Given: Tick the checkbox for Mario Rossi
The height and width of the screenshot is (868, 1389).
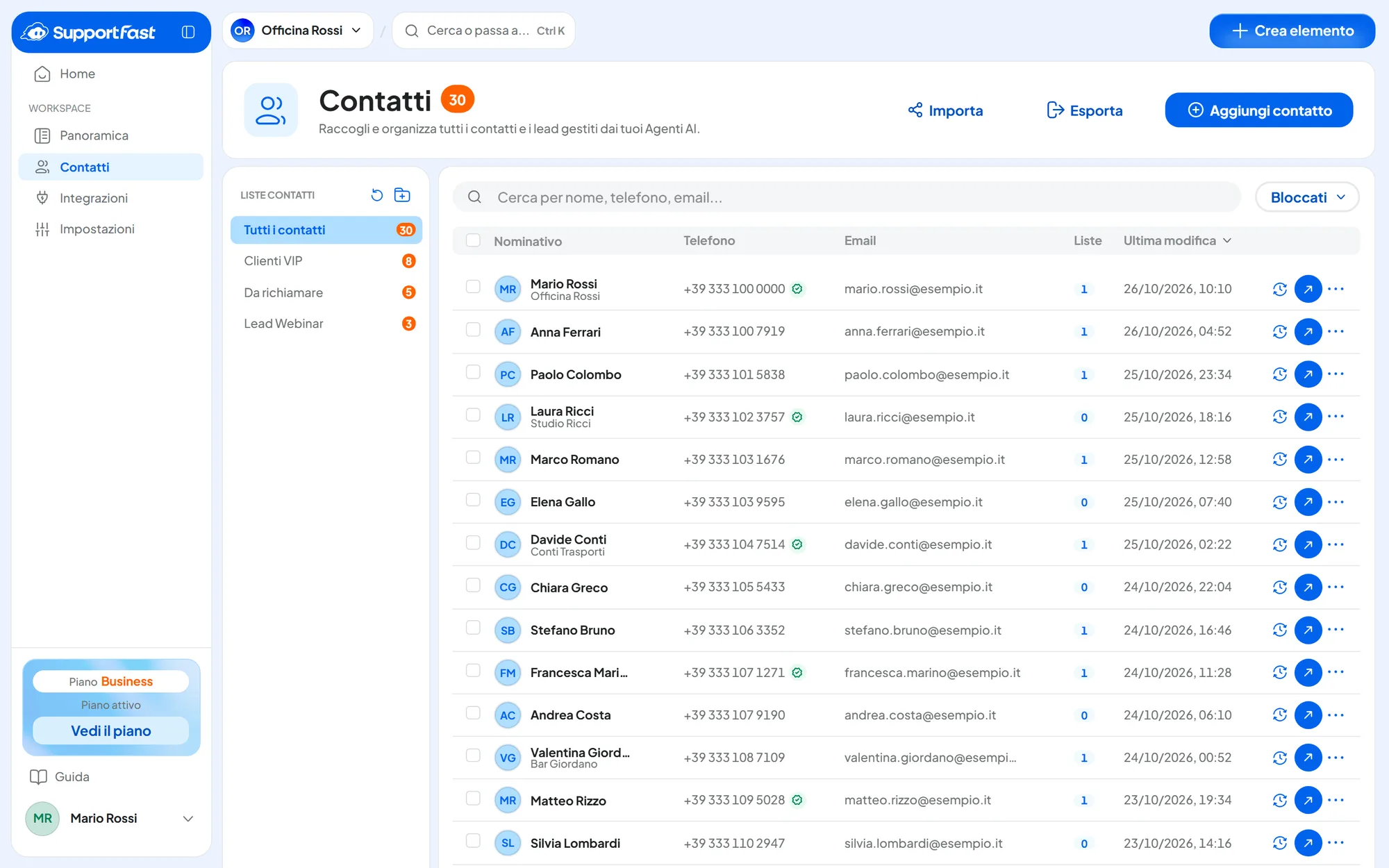Looking at the screenshot, I should pos(473,287).
